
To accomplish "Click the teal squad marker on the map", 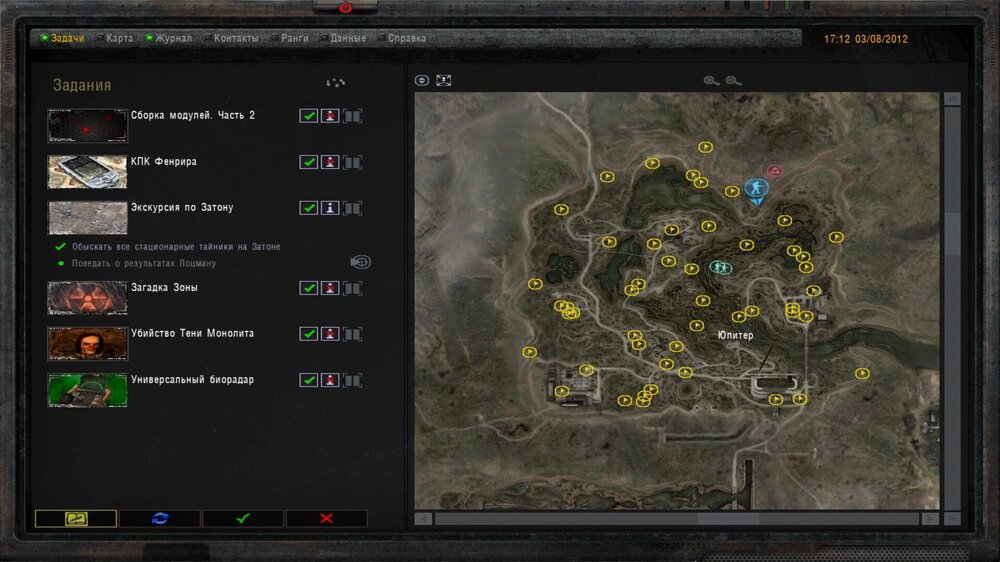I will 721,267.
